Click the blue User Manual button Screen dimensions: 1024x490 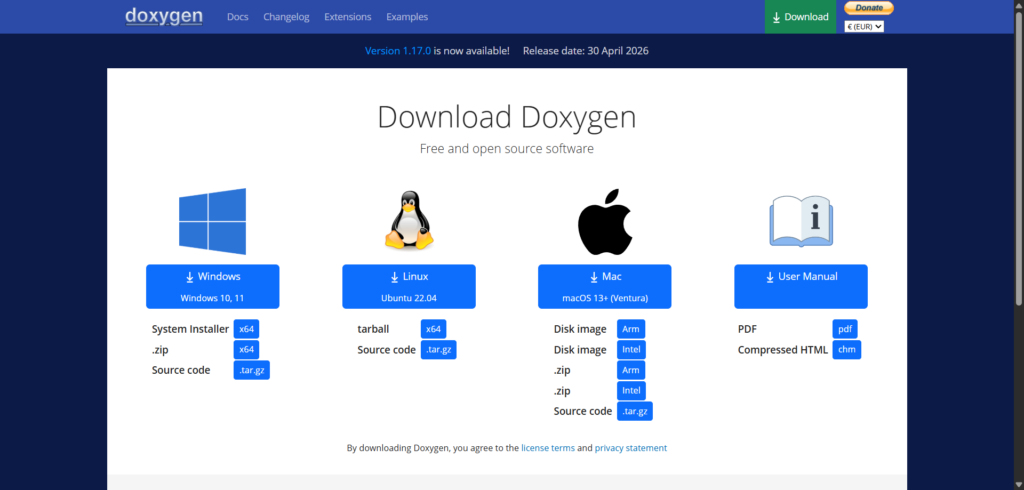tap(801, 286)
